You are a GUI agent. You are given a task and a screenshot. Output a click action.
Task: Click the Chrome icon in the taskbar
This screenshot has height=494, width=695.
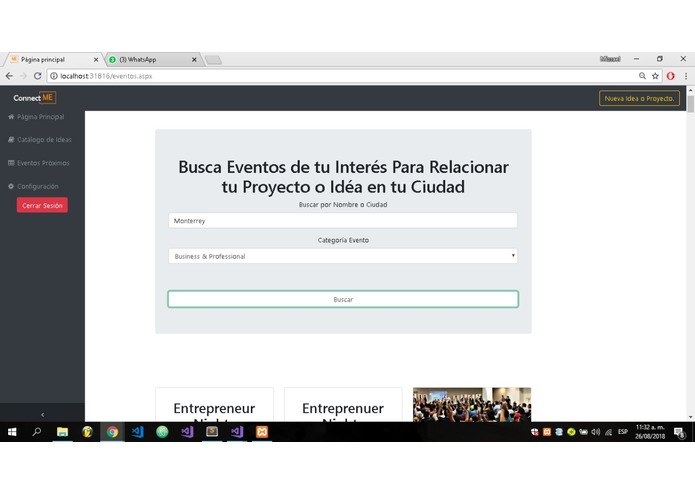coord(112,432)
